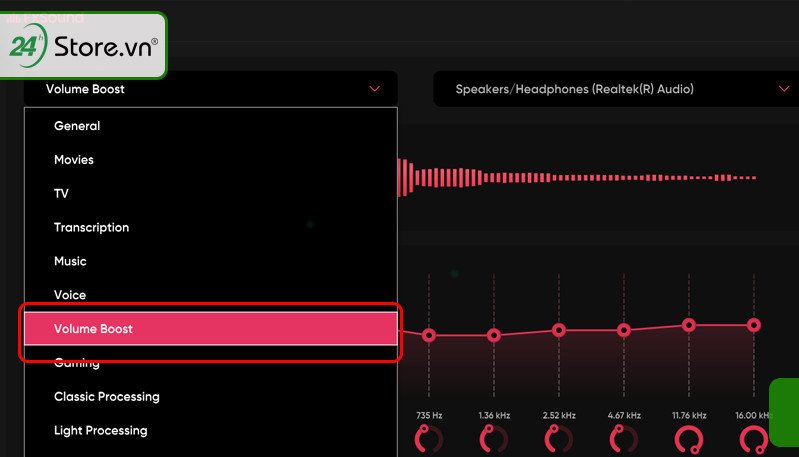The image size is (799, 457).
Task: Collapse the Volume Boost preset dropdown
Action: pyautogui.click(x=210, y=89)
